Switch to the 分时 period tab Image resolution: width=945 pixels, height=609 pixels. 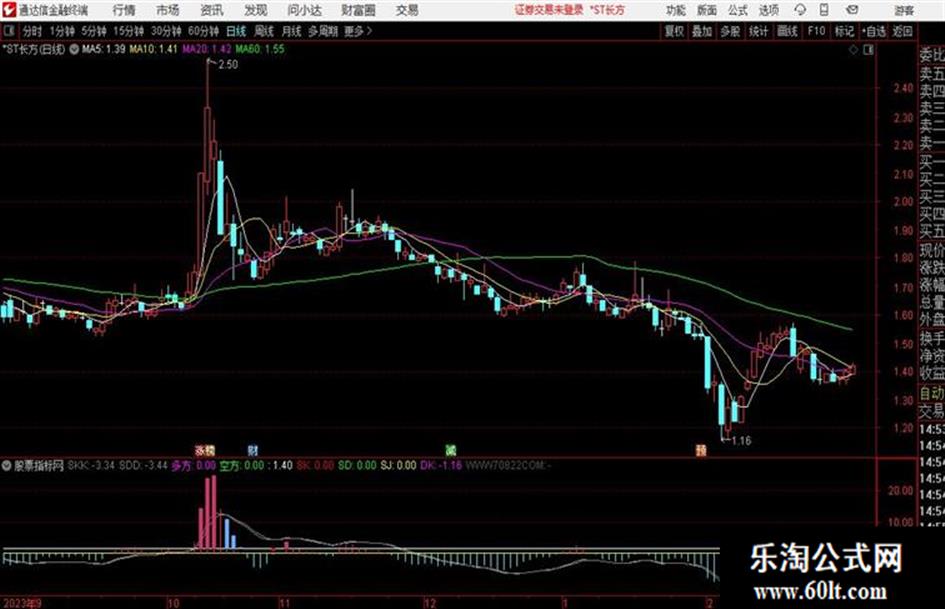[x=32, y=31]
